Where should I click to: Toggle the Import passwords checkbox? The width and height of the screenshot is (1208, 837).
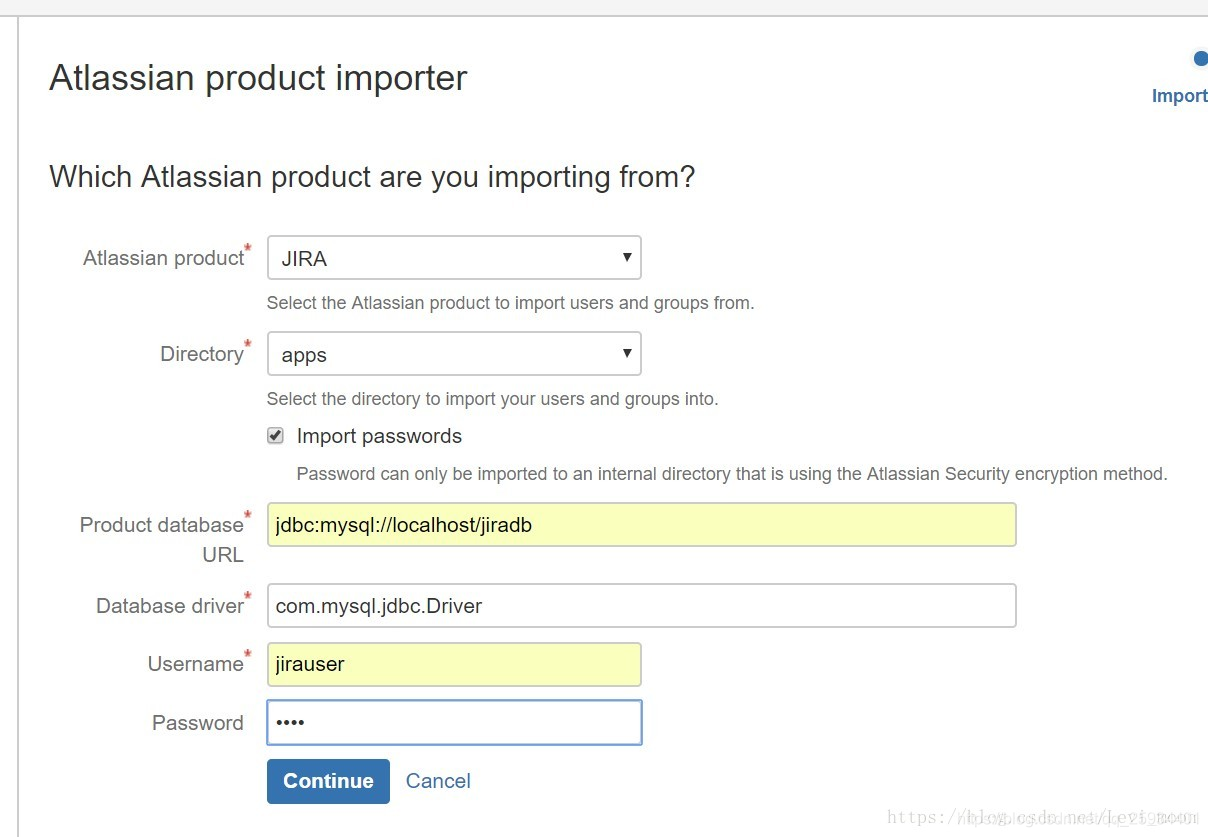pos(275,436)
